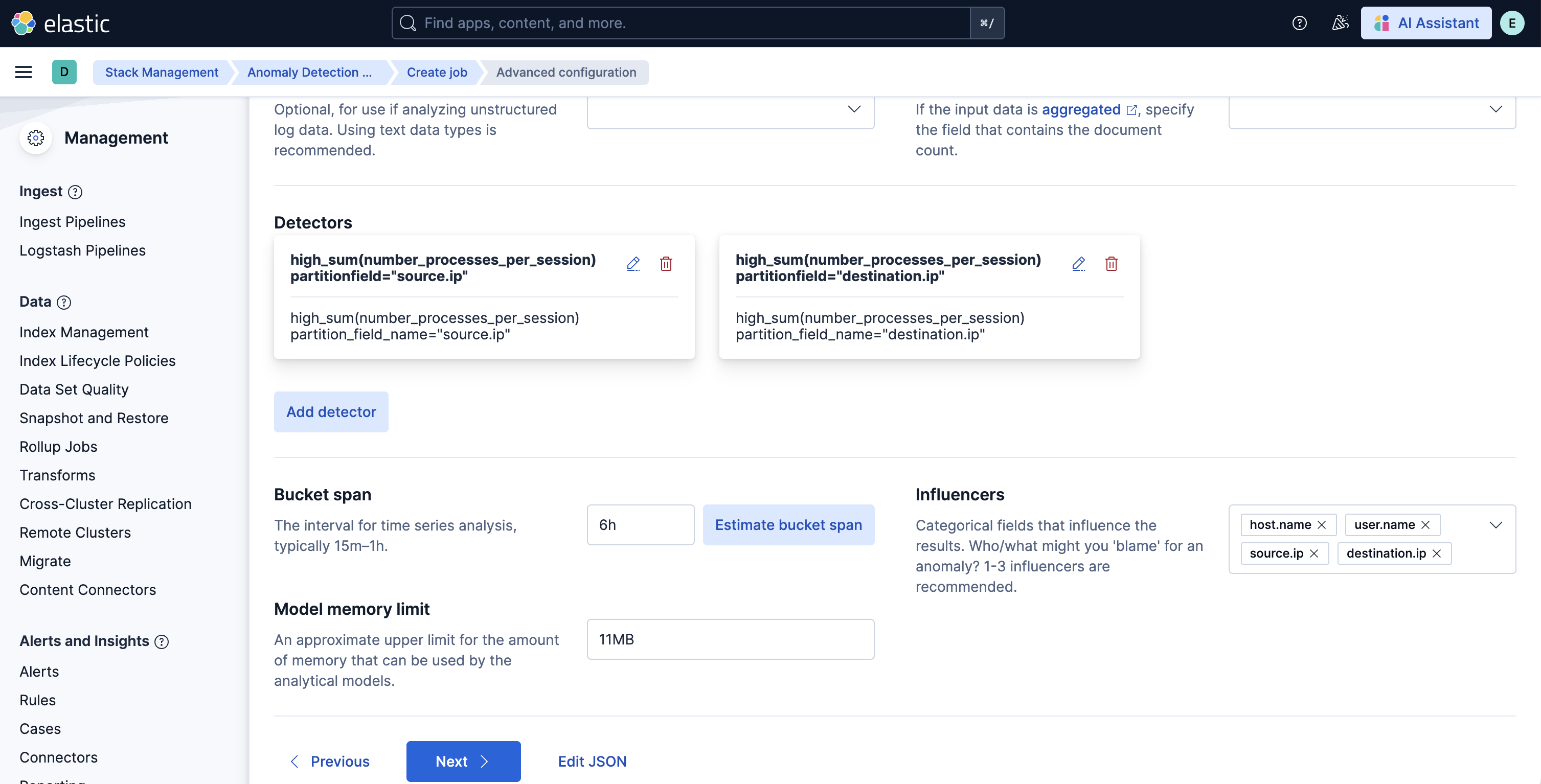
Task: Edit the destination.ip detector with pencil icon
Action: 1078,264
